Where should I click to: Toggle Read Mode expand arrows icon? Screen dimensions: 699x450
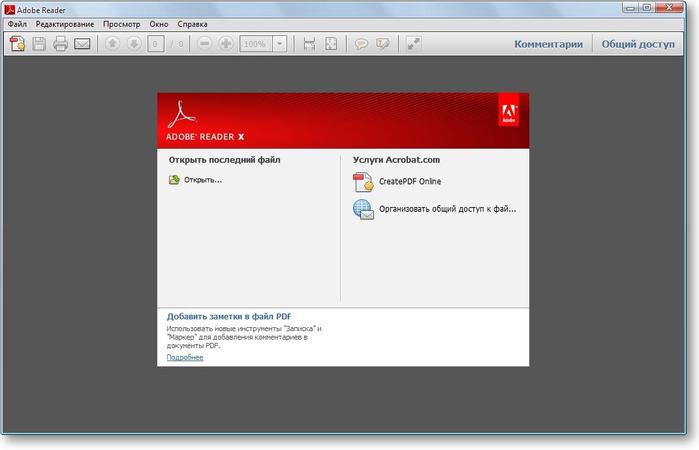point(414,44)
